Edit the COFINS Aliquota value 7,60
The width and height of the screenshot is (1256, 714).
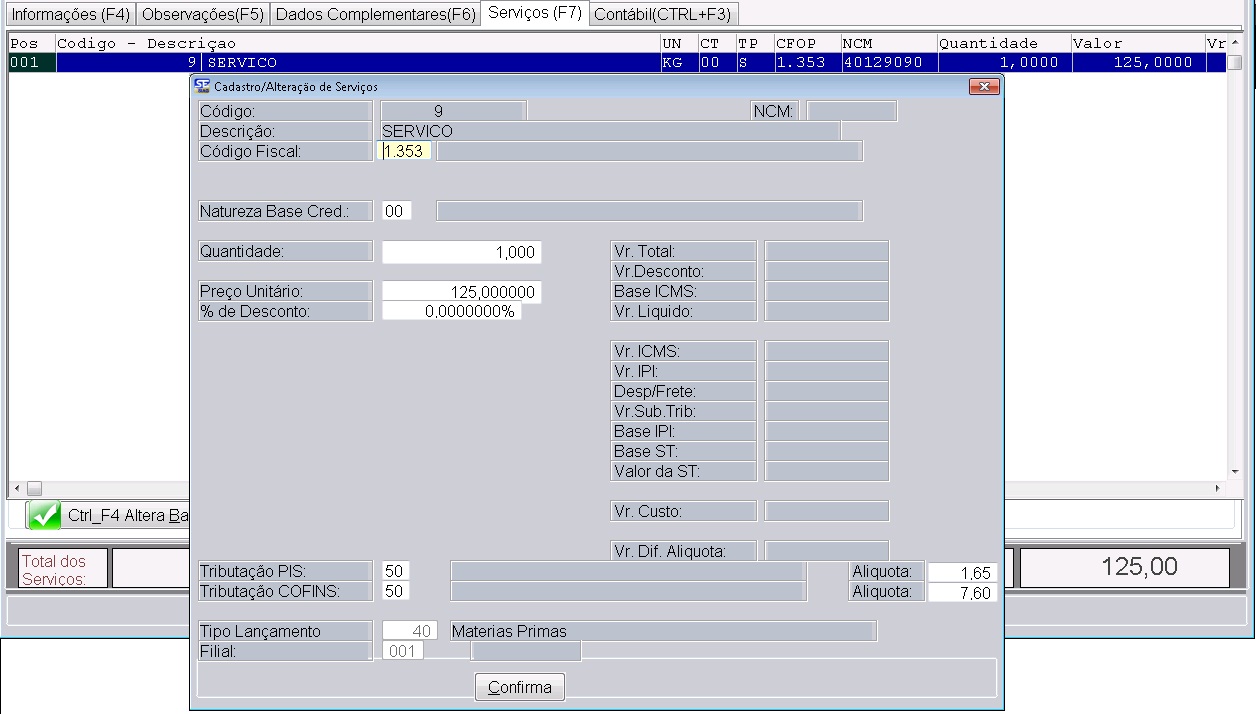[x=962, y=593]
